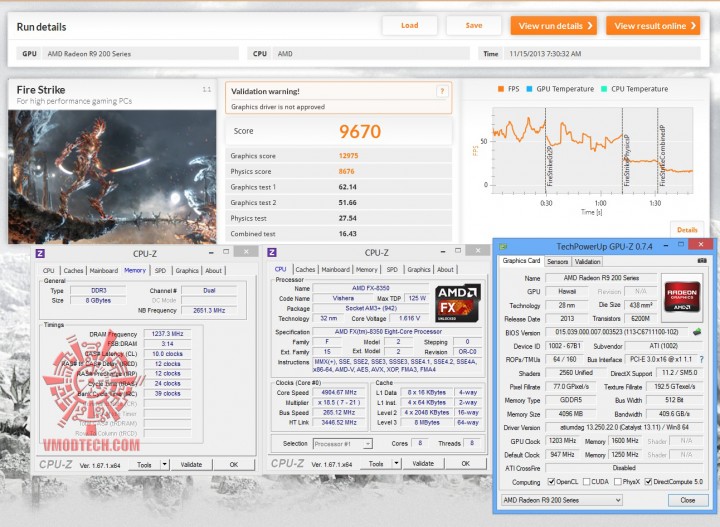Viewport: 720px width, 527px height.
Task: Click the GPU-Z screenshot camera icon
Action: tap(702, 261)
